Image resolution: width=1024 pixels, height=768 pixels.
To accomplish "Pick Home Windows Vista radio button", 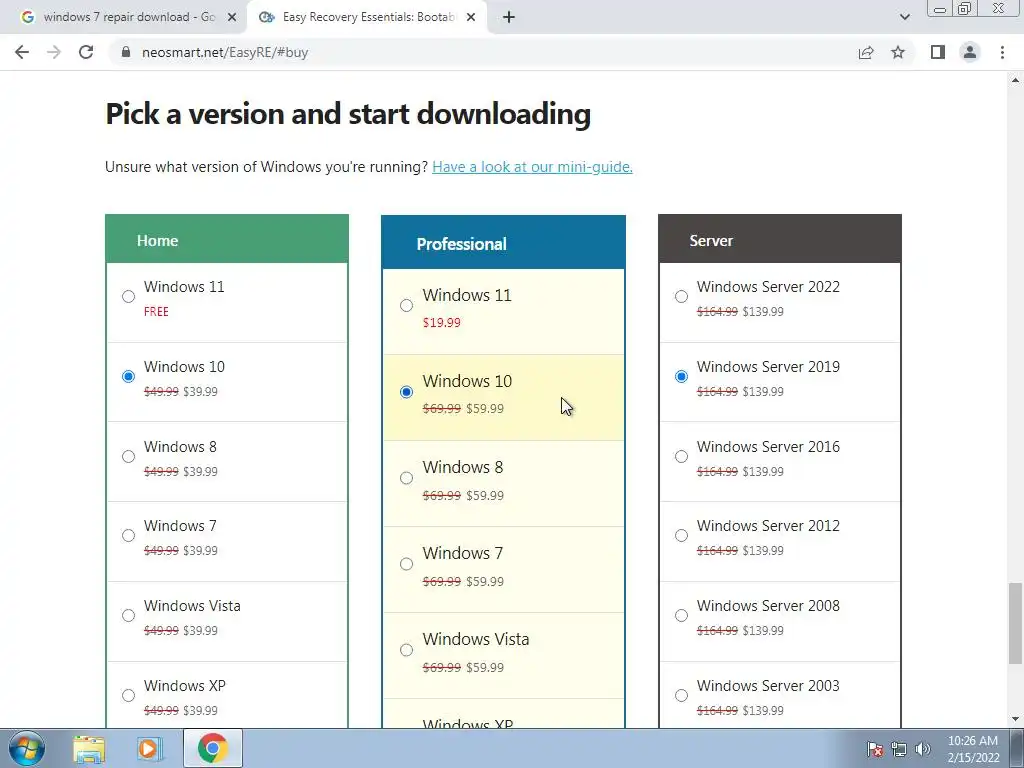I will 129,615.
